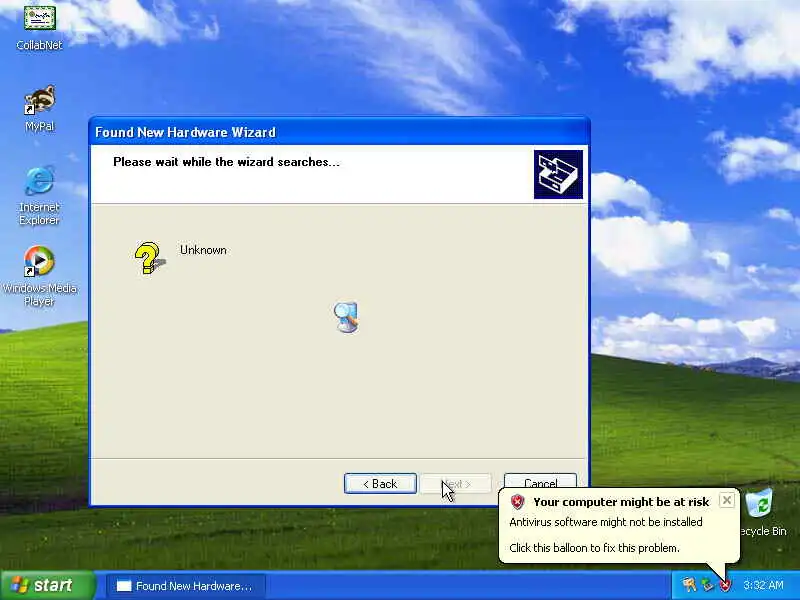Viewport: 800px width, 600px height.
Task: Click 'Please wait while the wizard searches...' heading
Action: point(226,162)
